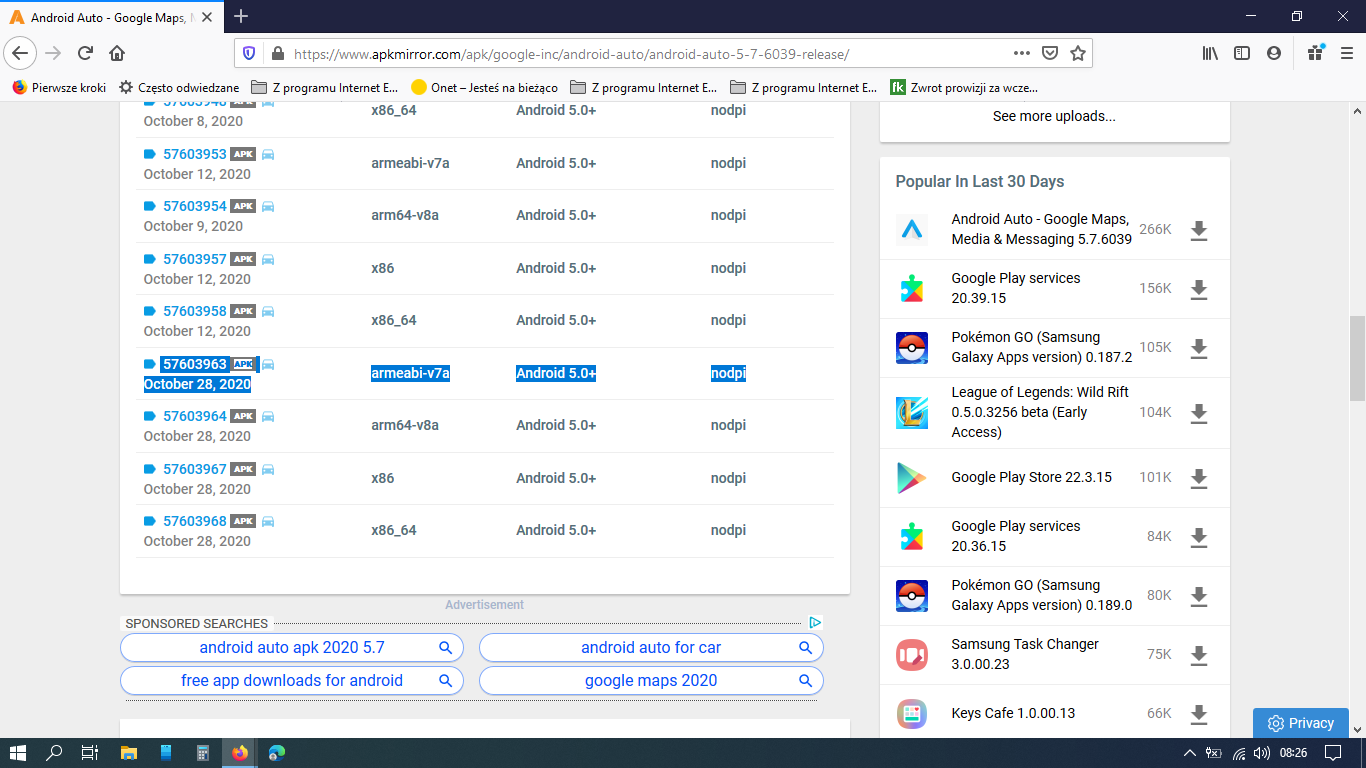The height and width of the screenshot is (768, 1366).
Task: Save page to Pocket icon
Action: click(1050, 53)
